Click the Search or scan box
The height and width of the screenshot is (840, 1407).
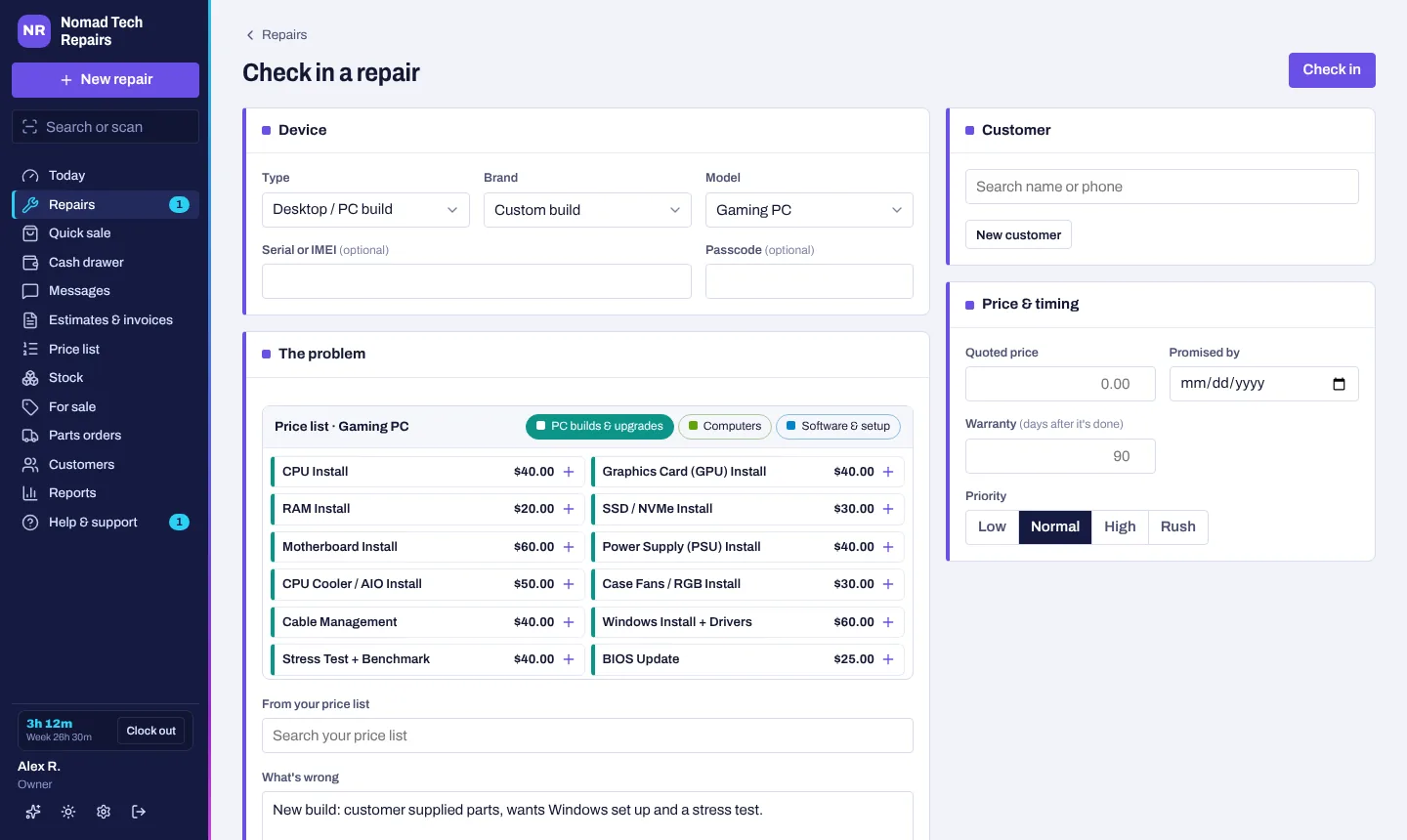tap(106, 127)
